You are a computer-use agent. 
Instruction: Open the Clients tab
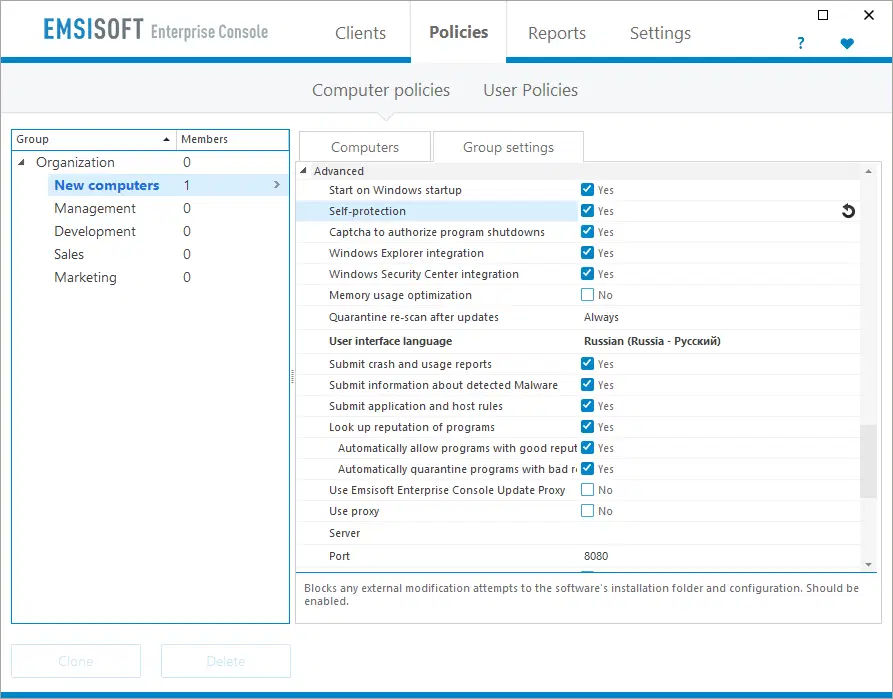pos(360,33)
